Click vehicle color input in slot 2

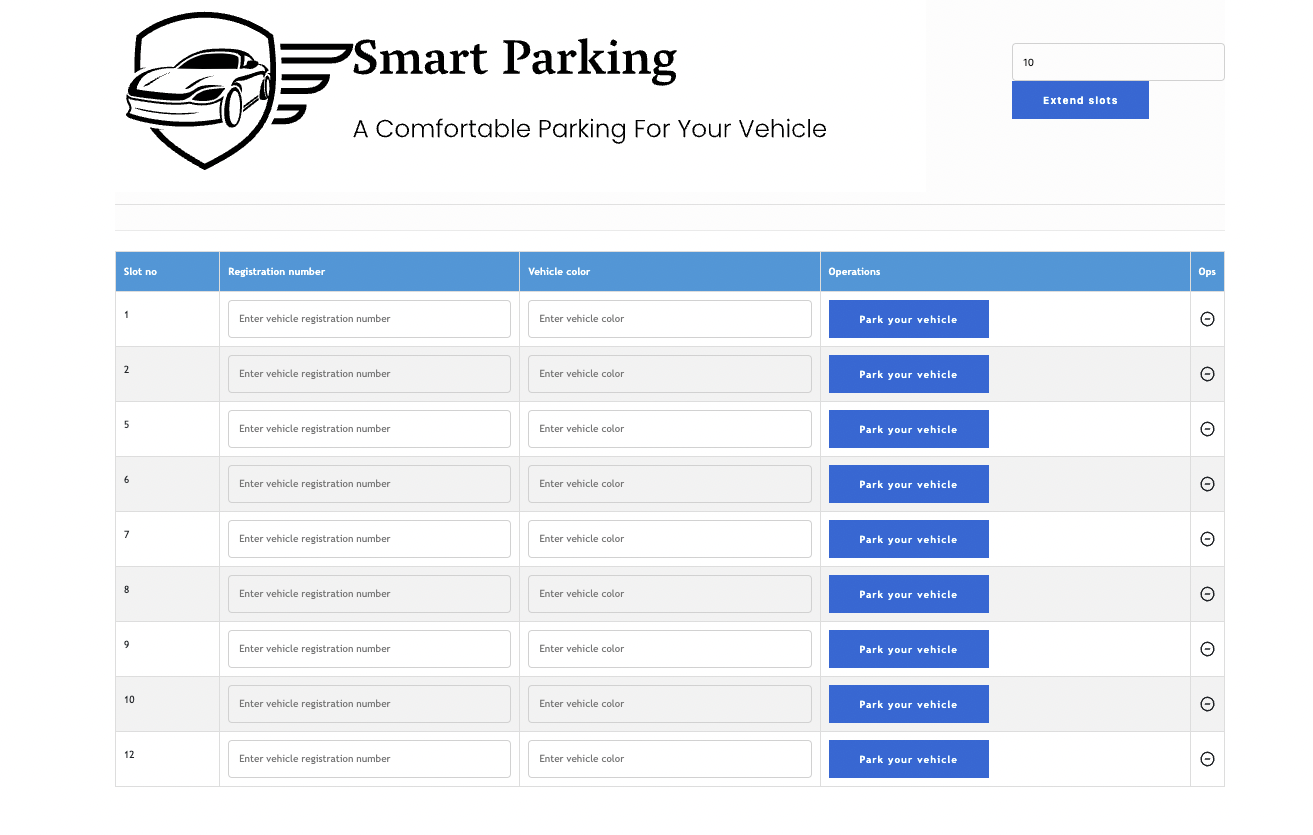point(670,374)
